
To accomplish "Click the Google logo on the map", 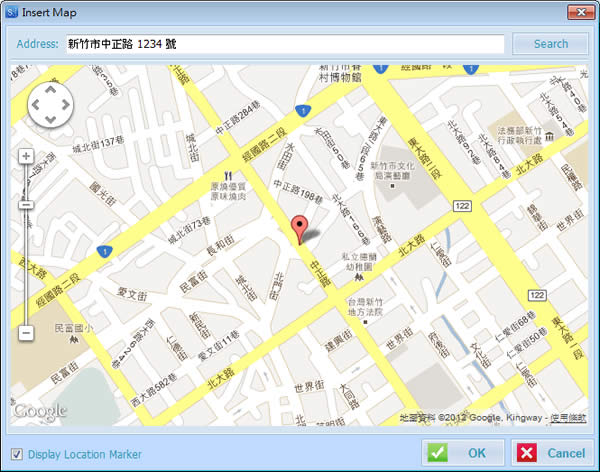I will [40, 412].
